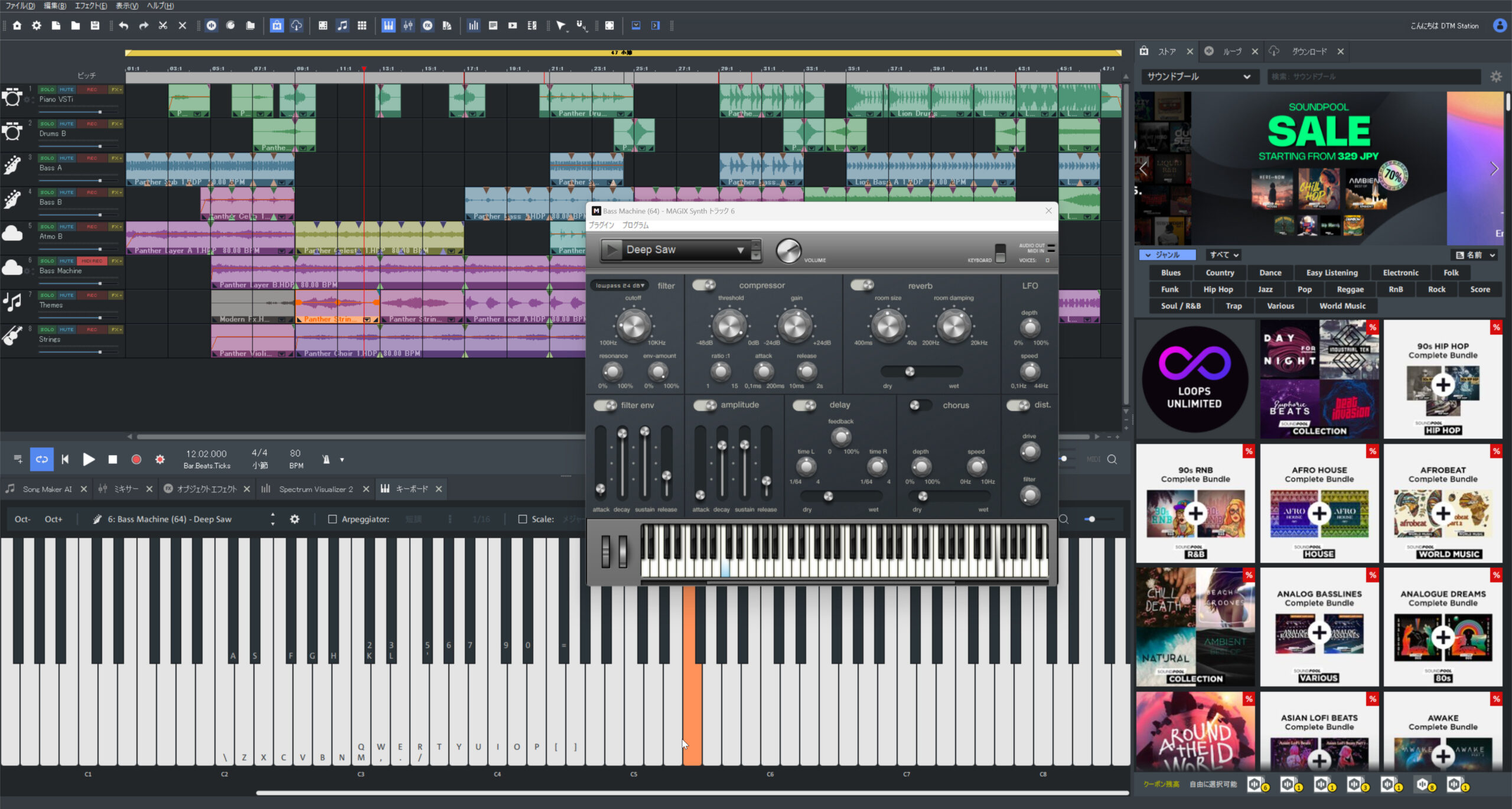This screenshot has width=1512, height=809.
Task: Select the scissors cut icon in the toolbar
Action: [163, 25]
